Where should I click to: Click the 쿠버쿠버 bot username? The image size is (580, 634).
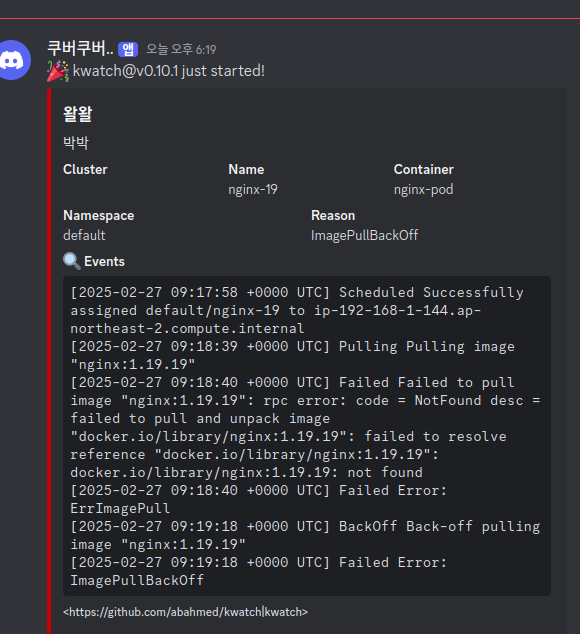coord(80,49)
